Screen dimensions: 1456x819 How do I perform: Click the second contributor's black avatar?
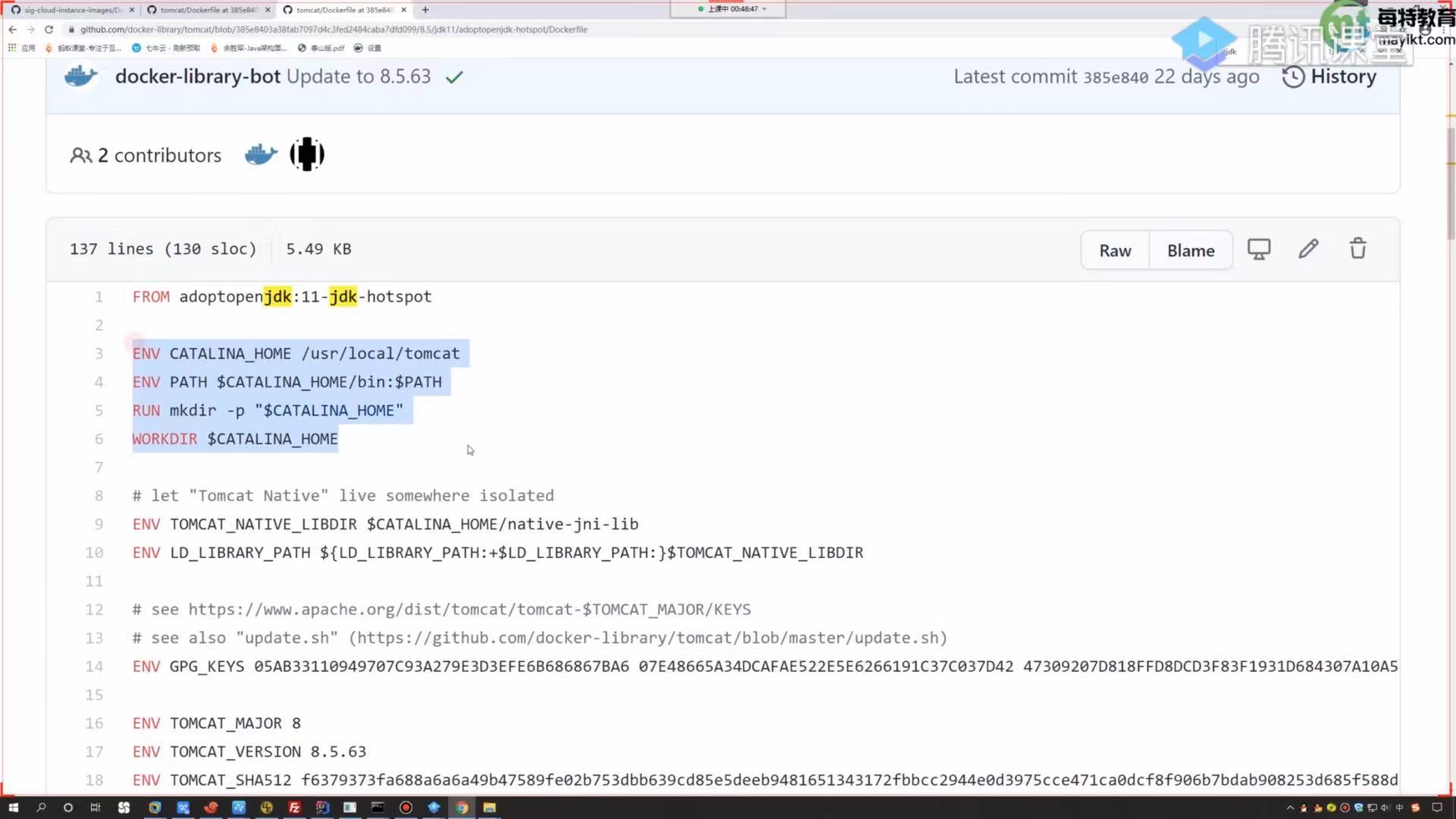pos(307,155)
